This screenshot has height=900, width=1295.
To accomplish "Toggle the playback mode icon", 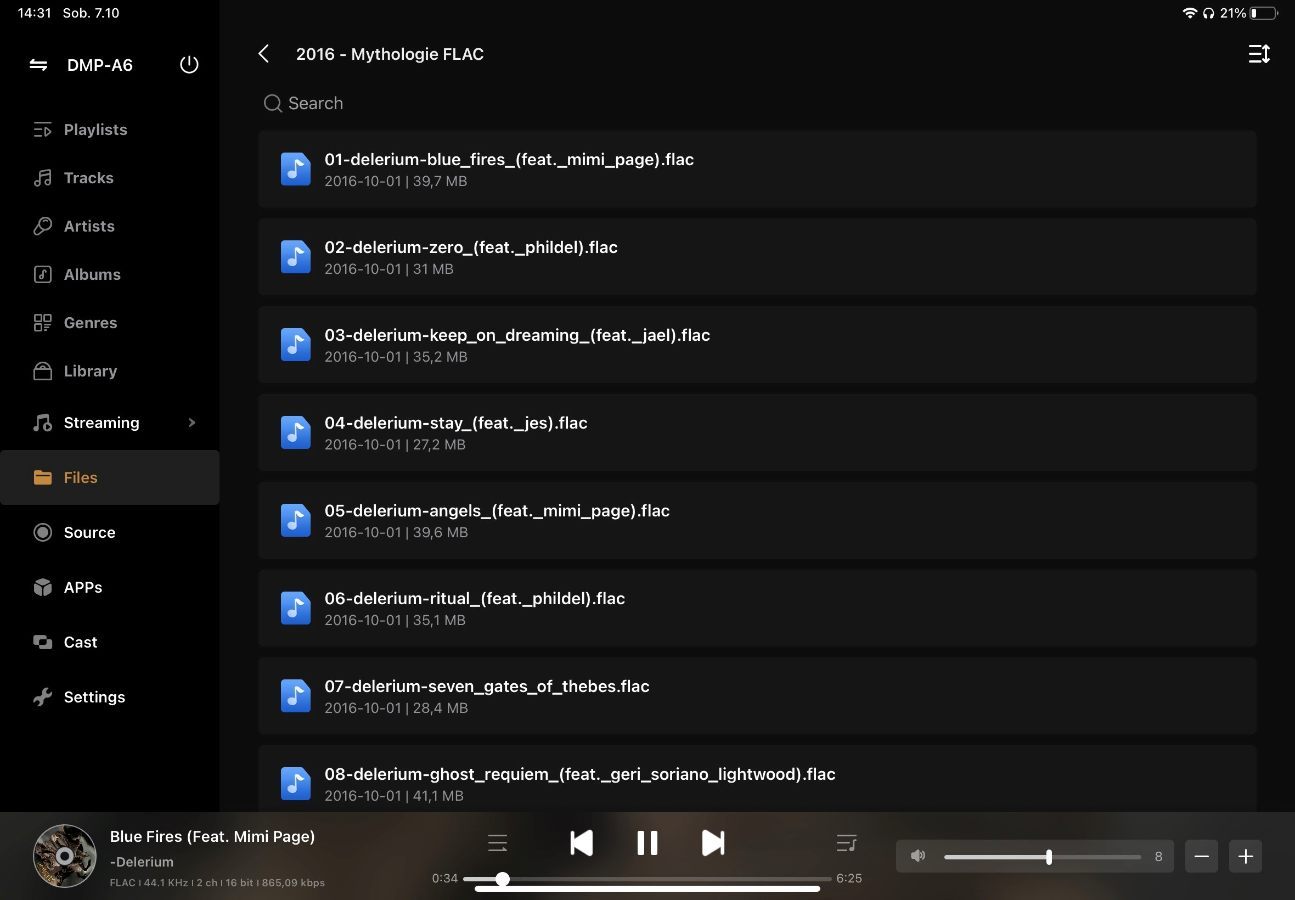I will pos(498,843).
